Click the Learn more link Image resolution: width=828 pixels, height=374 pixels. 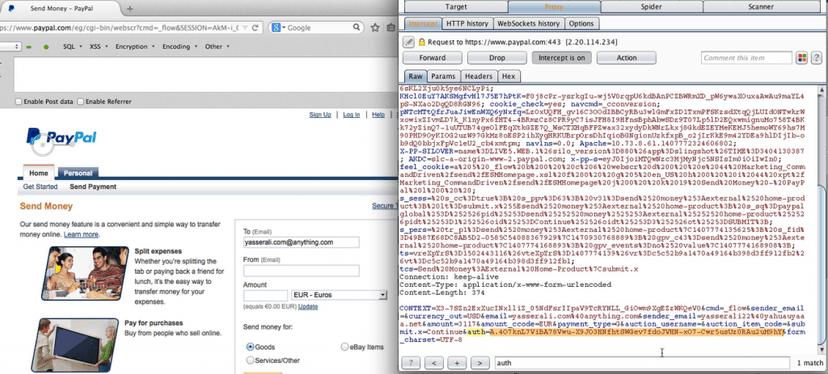pos(81,235)
